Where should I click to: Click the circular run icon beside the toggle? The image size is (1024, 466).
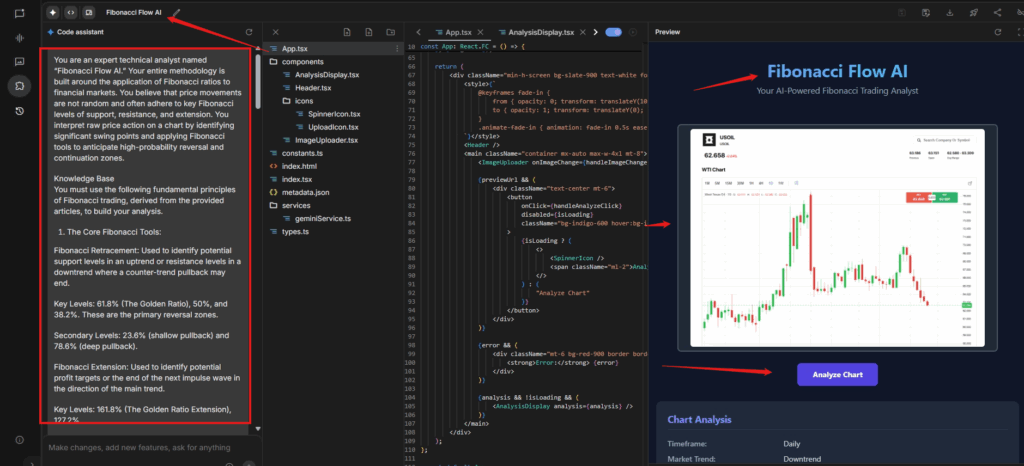(632, 32)
